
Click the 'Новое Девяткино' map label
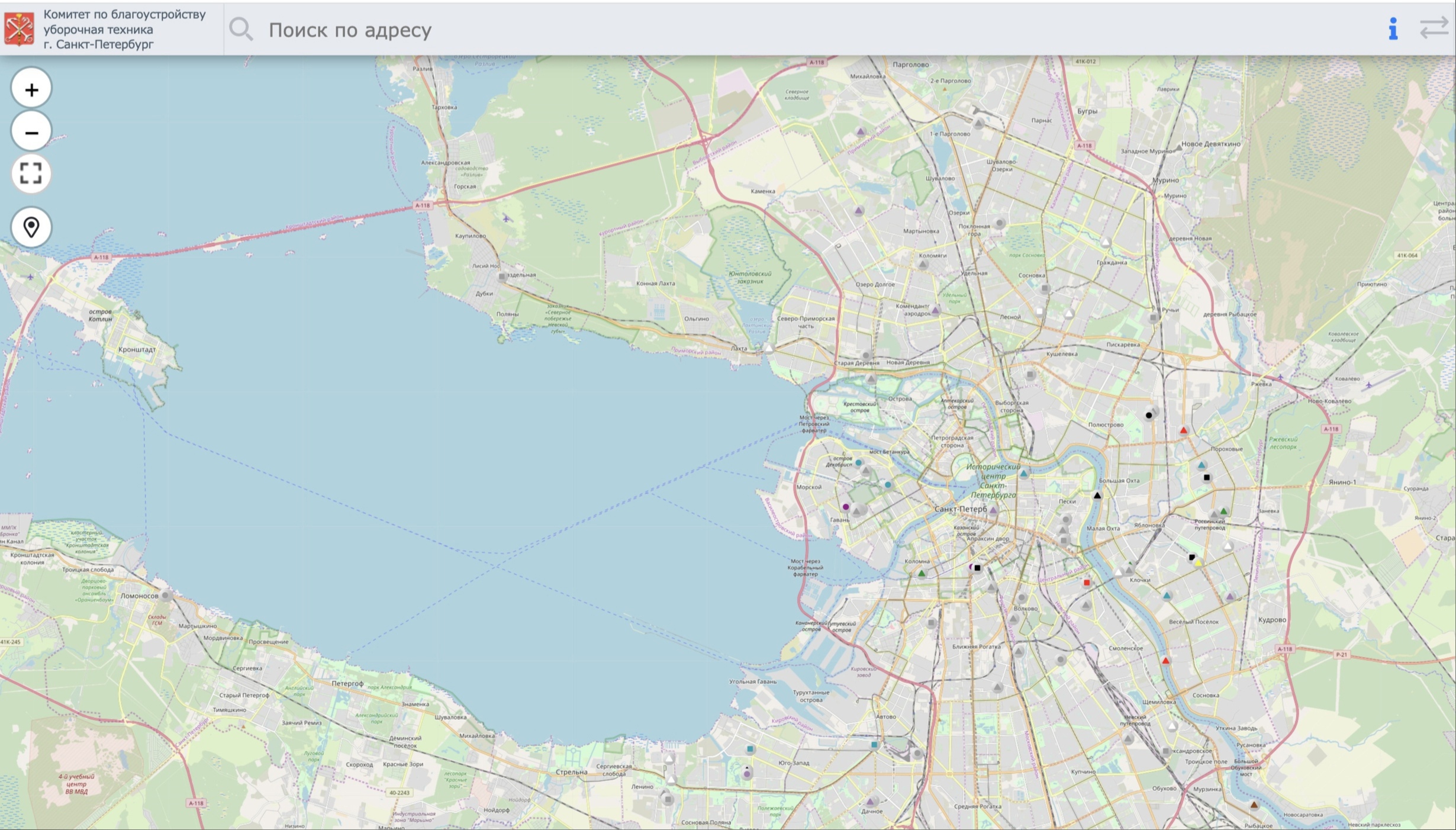click(x=1210, y=144)
